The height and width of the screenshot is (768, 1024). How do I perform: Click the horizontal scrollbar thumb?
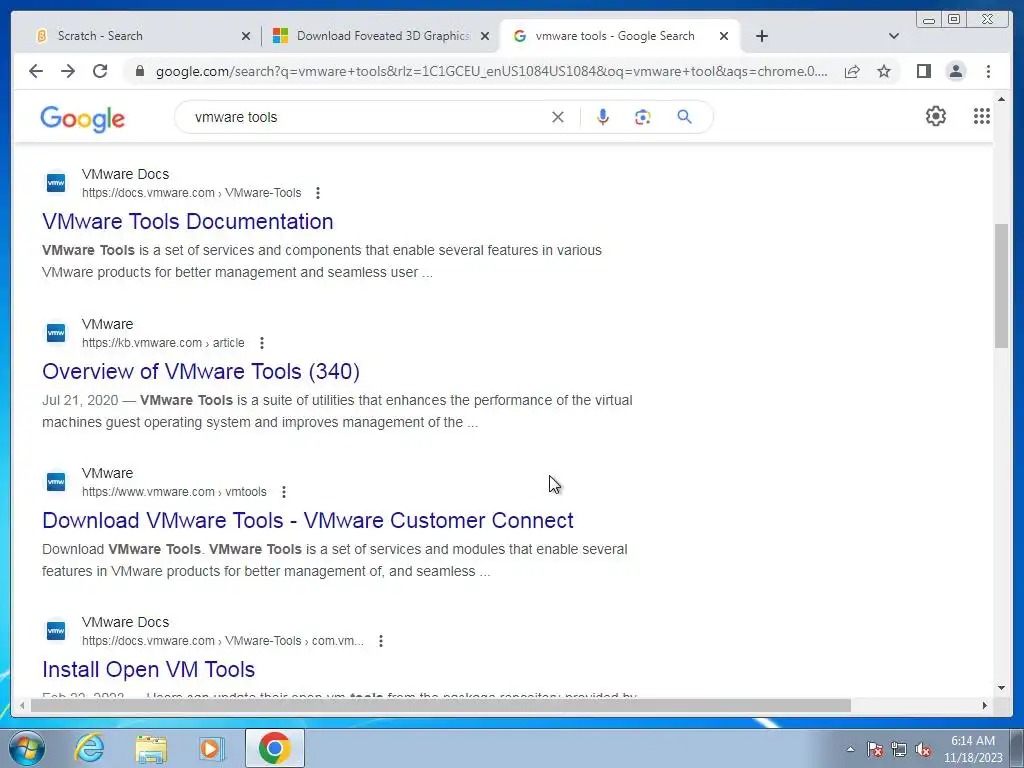coord(441,705)
